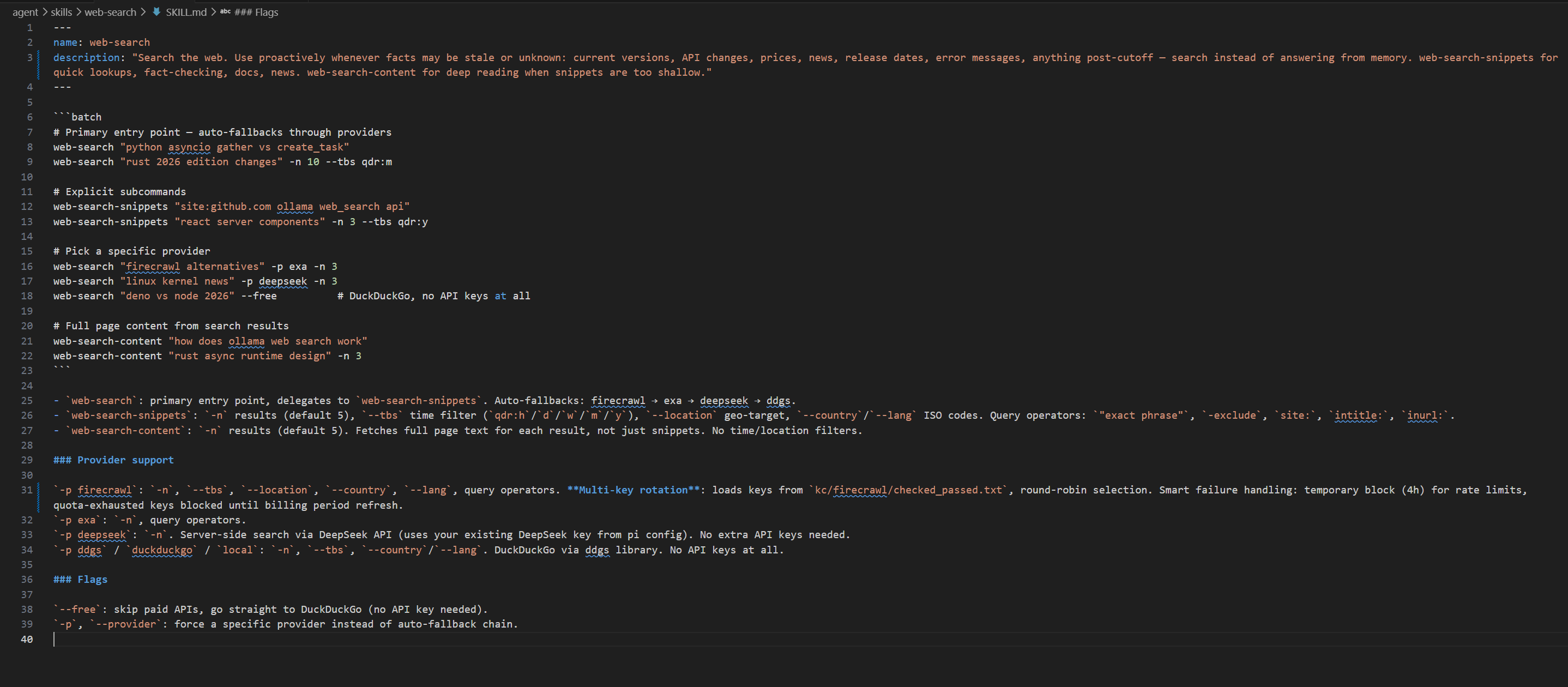
Task: Click the comment "# Primary entry point"
Action: point(117,132)
